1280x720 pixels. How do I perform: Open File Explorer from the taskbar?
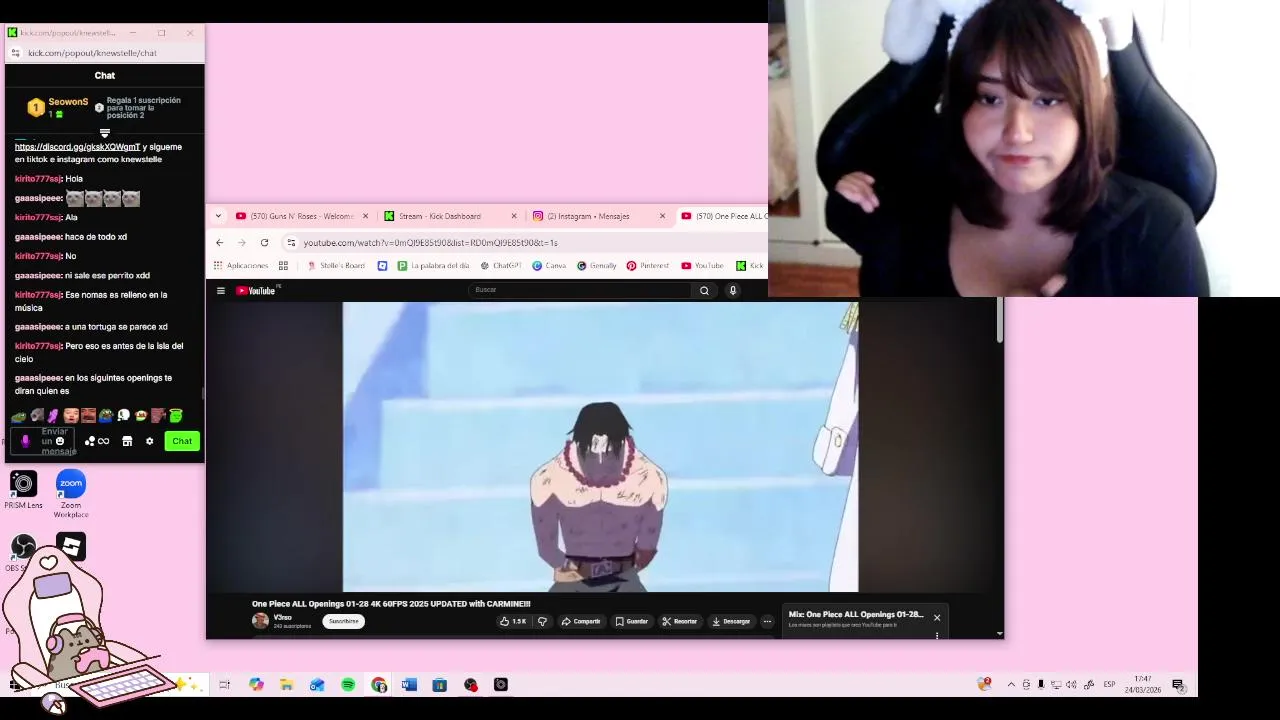286,685
